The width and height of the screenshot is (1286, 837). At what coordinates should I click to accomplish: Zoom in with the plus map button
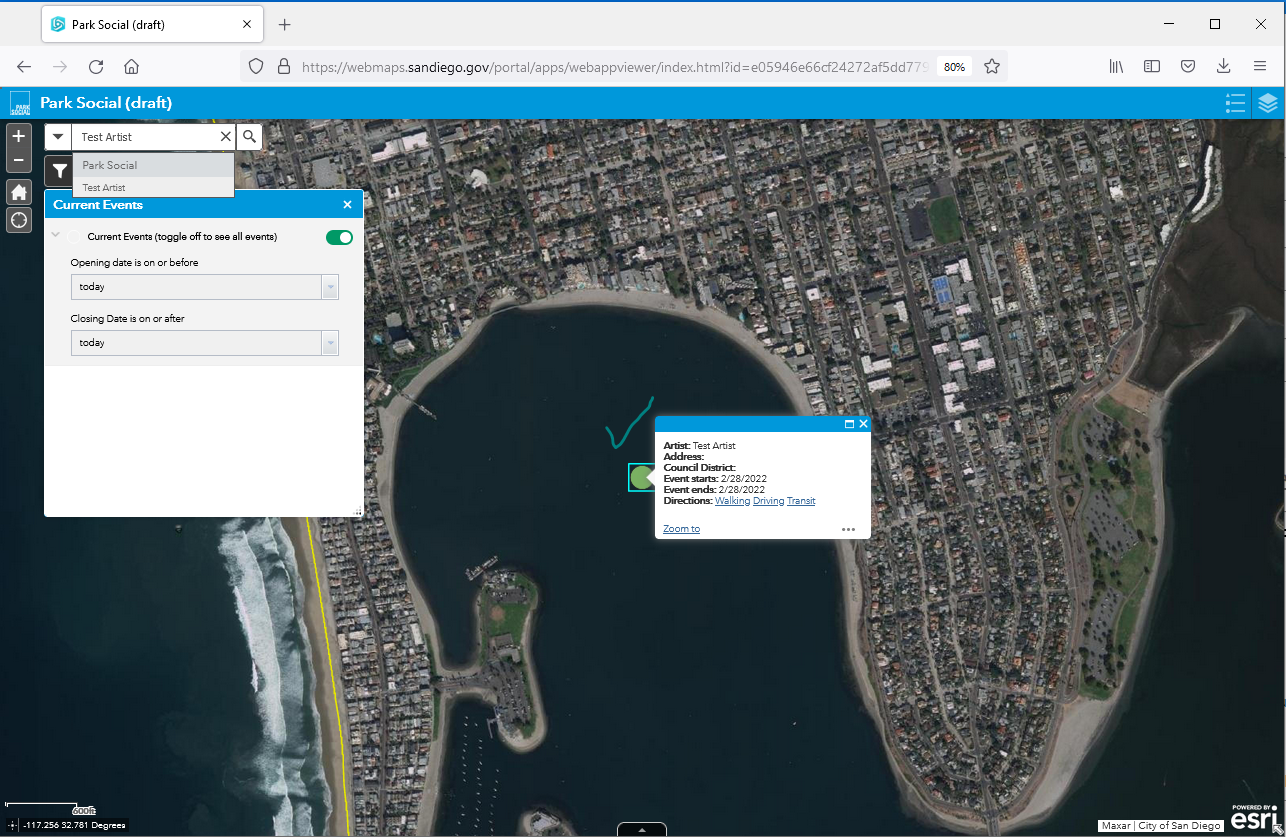tap(19, 136)
